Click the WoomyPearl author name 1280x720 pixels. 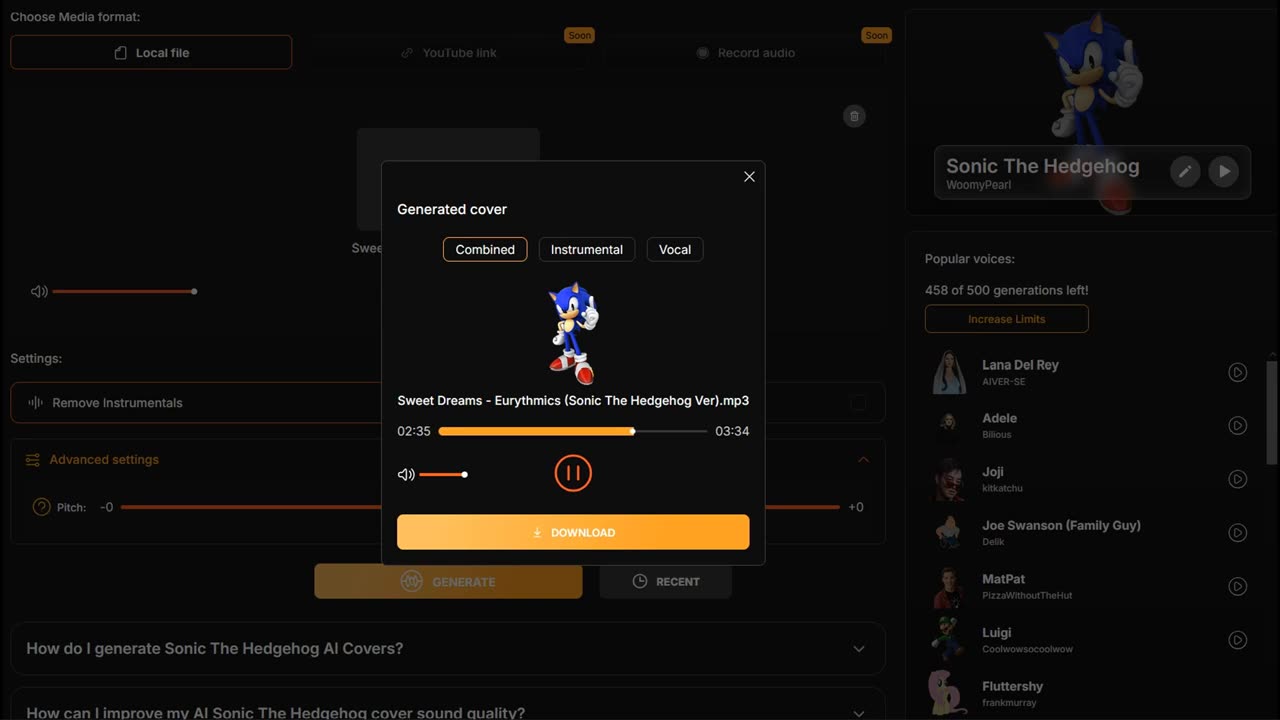[978, 185]
